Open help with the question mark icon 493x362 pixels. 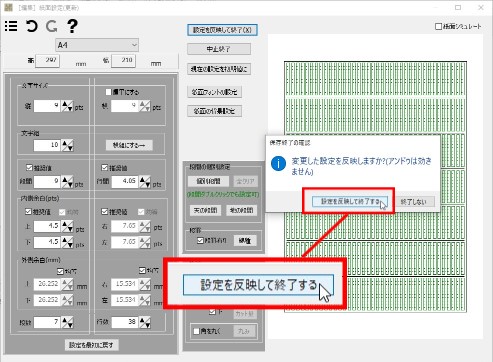[x=72, y=26]
